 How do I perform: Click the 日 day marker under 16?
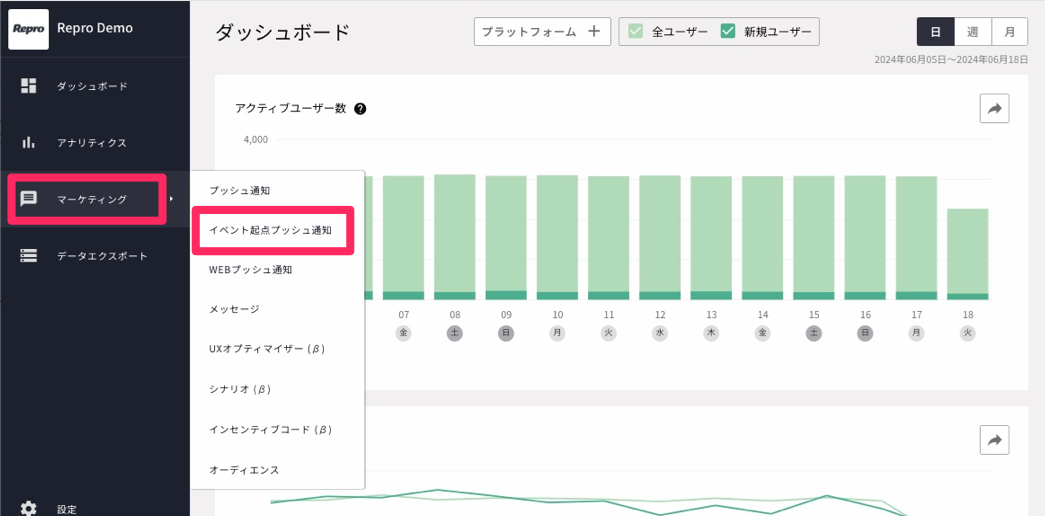(865, 334)
